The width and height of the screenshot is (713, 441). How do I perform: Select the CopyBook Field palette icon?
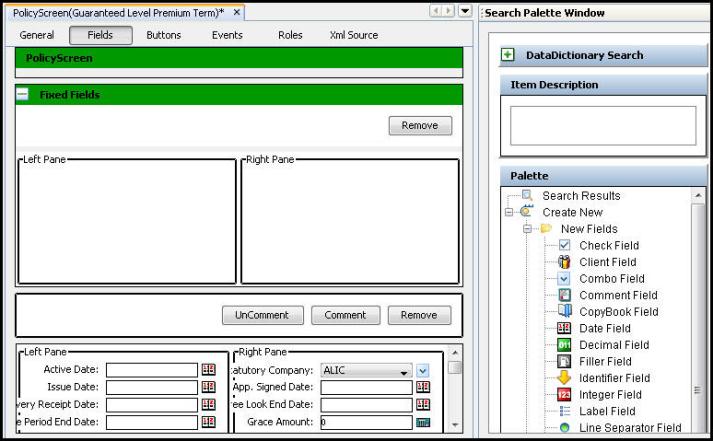(x=564, y=311)
